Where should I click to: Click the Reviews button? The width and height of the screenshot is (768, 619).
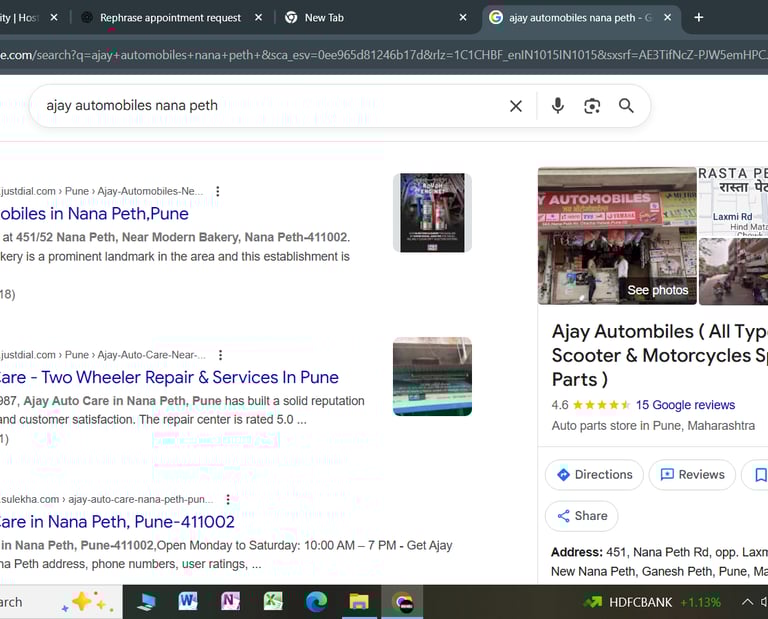(692, 475)
